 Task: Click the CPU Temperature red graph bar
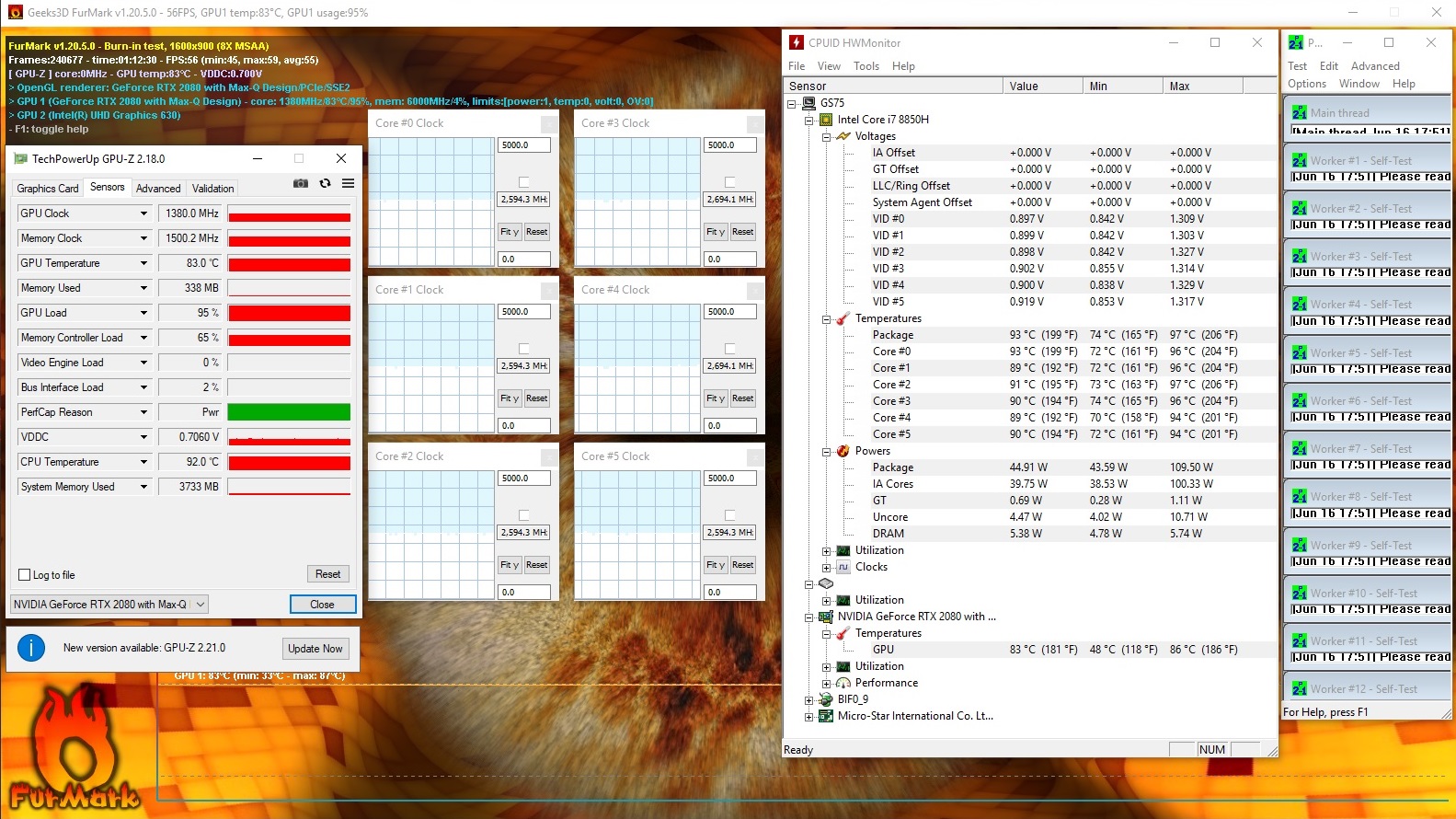289,462
